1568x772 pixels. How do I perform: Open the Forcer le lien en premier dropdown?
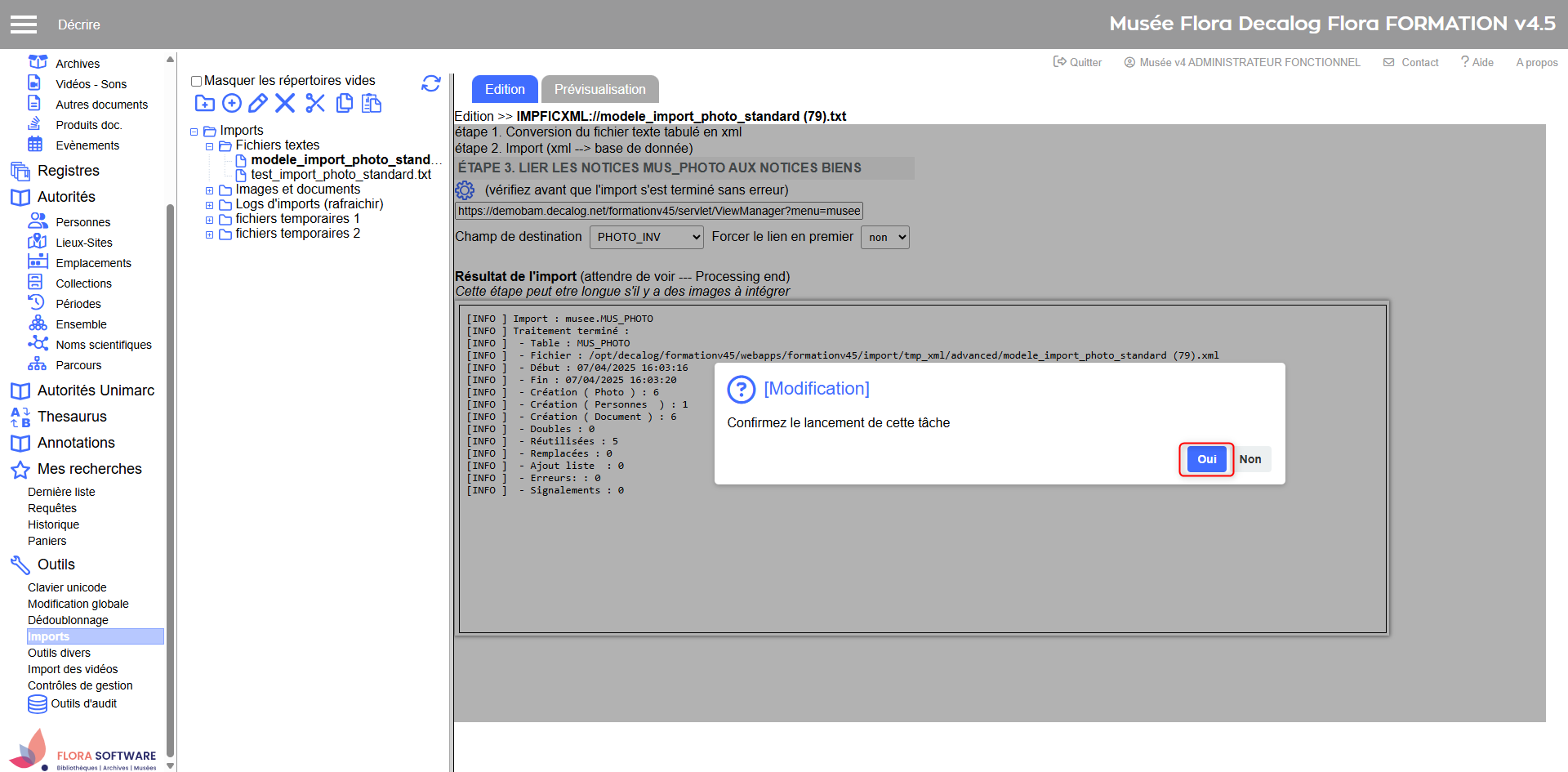(884, 237)
